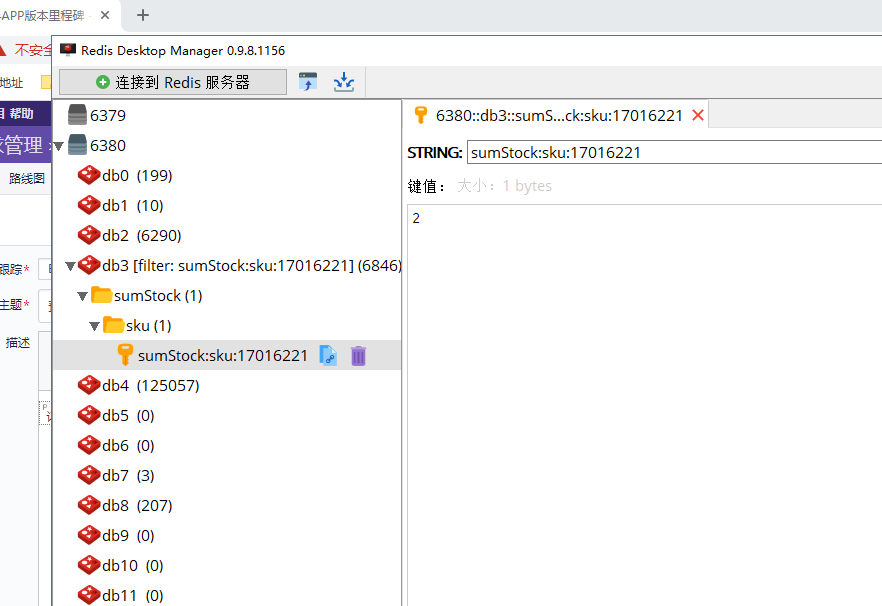The height and width of the screenshot is (606, 882).
Task: Click the red Redis icon beside db5
Action: (89, 415)
